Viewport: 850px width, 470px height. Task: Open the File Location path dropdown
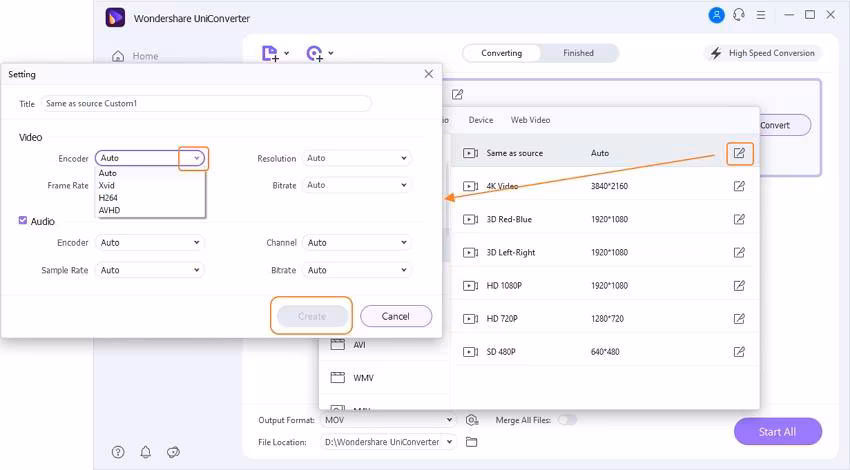[x=388, y=442]
